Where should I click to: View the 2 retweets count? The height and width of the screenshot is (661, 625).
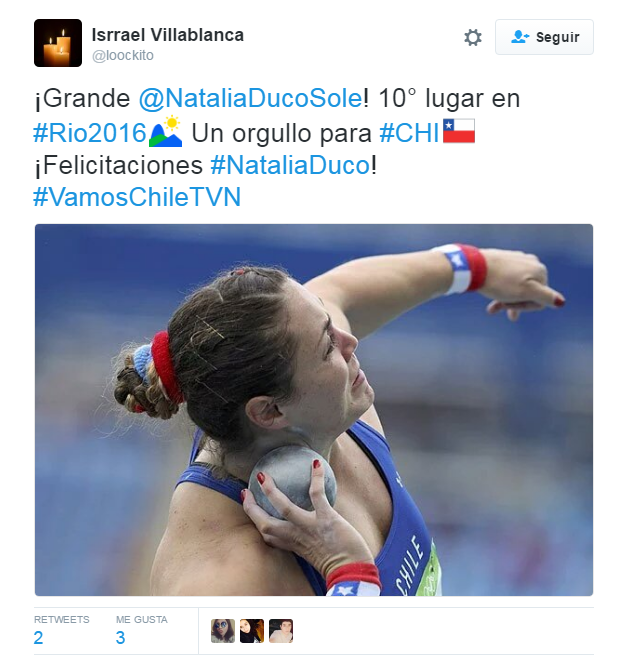pyautogui.click(x=38, y=637)
